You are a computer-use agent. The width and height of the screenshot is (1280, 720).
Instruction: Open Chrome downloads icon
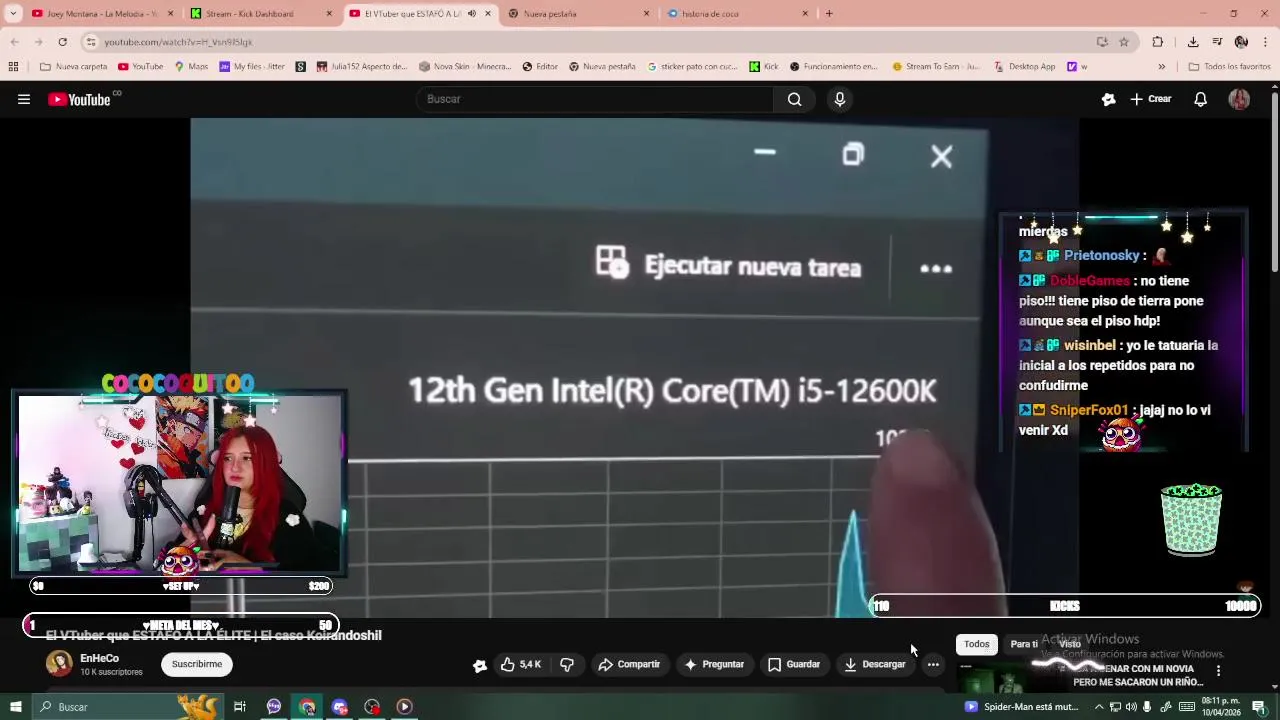(1193, 42)
